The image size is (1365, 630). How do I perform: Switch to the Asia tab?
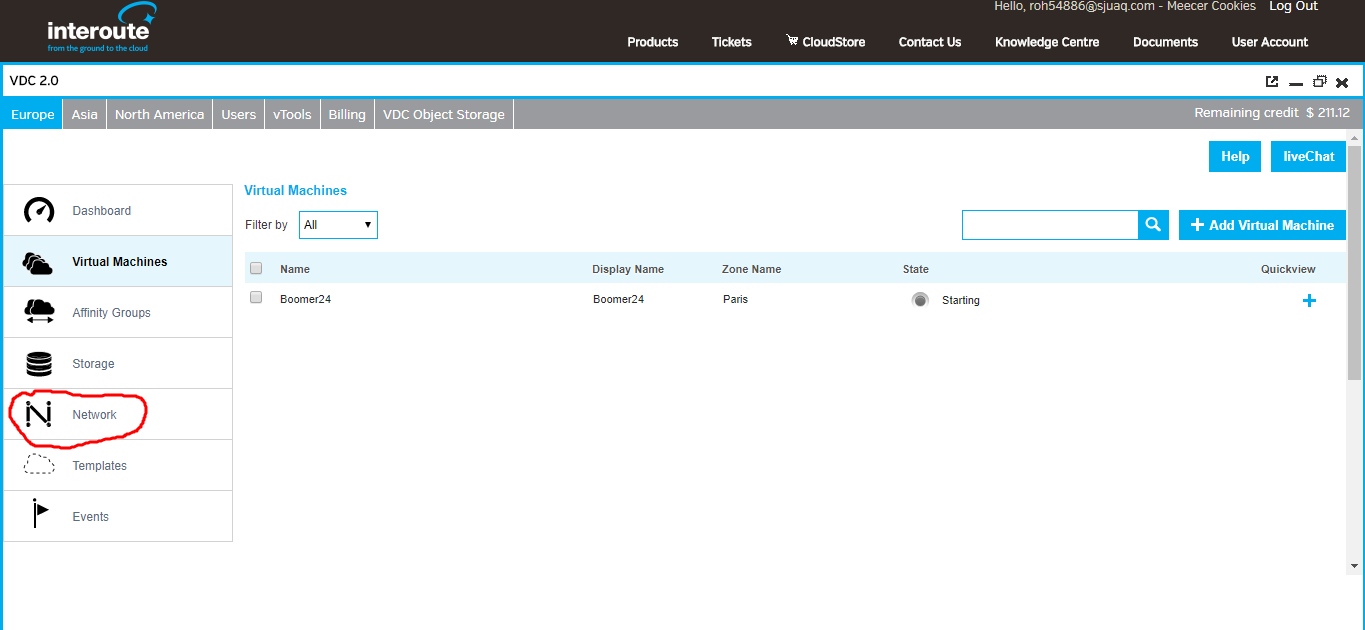point(85,114)
